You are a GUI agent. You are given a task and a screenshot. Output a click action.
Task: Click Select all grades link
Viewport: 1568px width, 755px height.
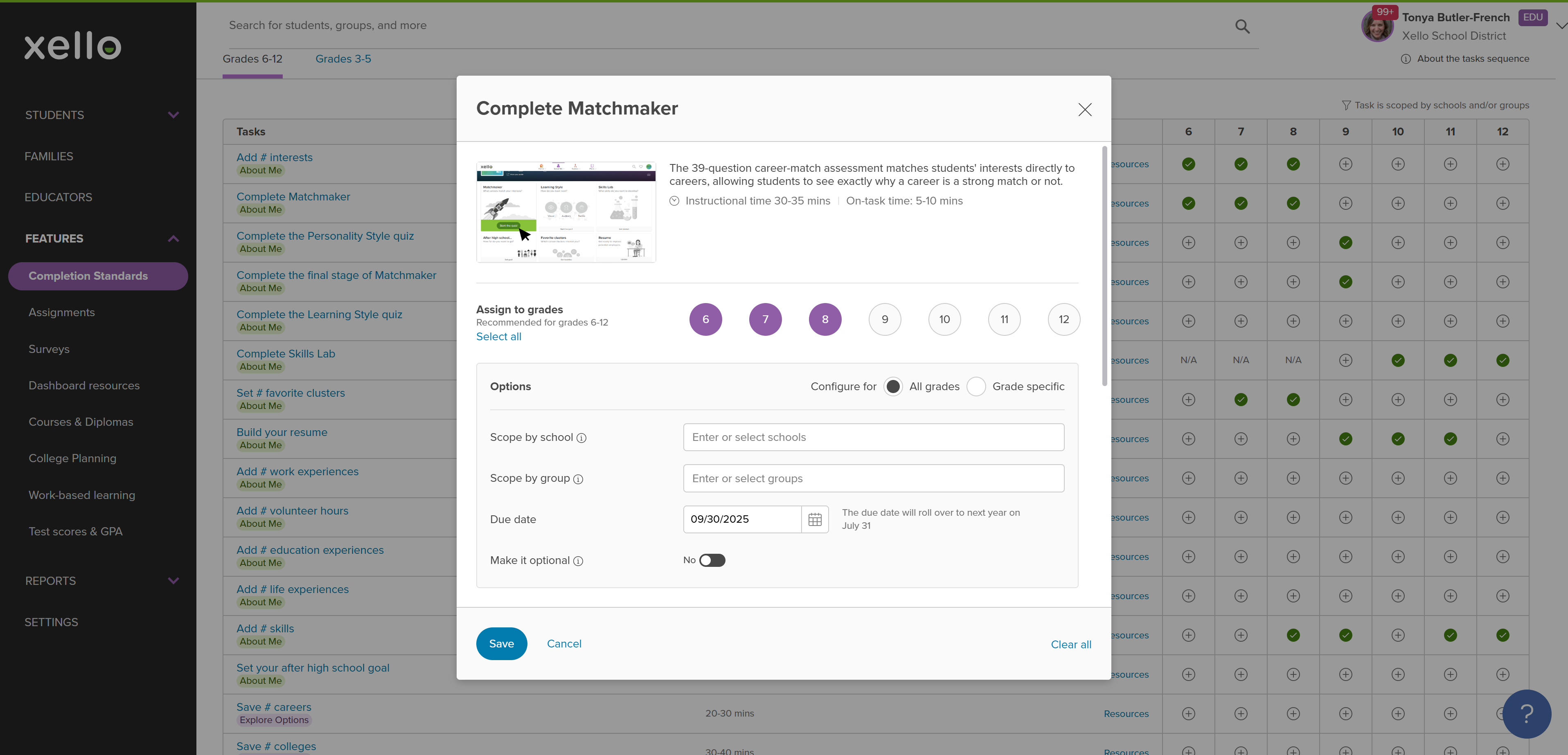tap(498, 337)
